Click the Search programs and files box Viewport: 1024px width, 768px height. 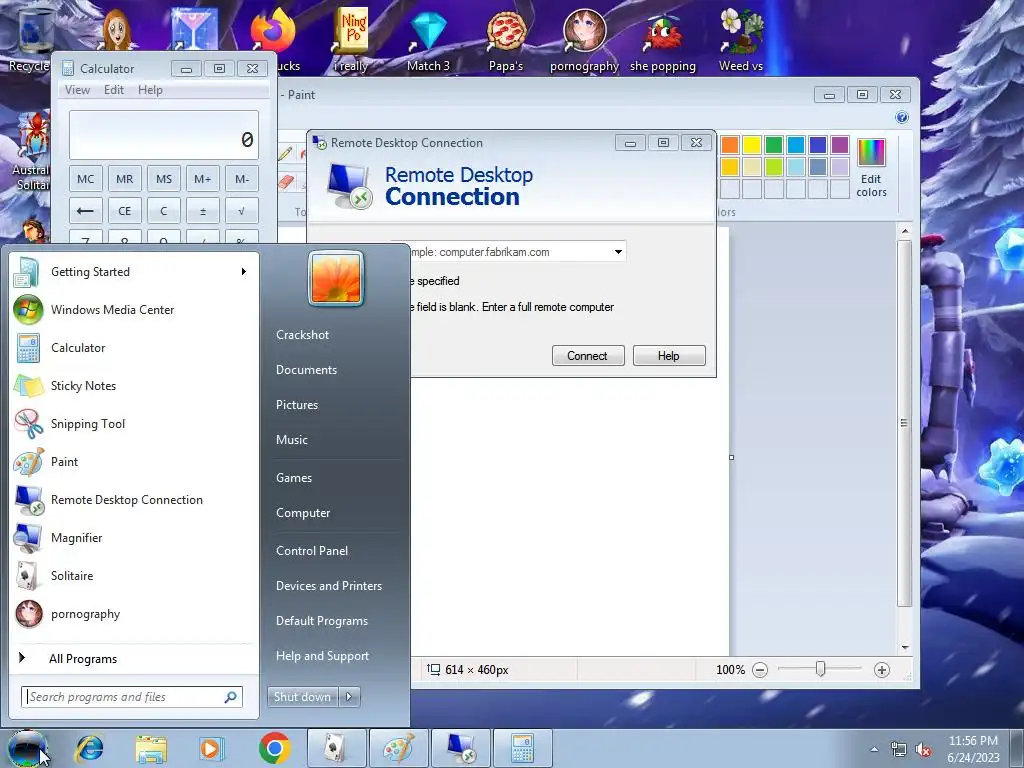tap(132, 697)
